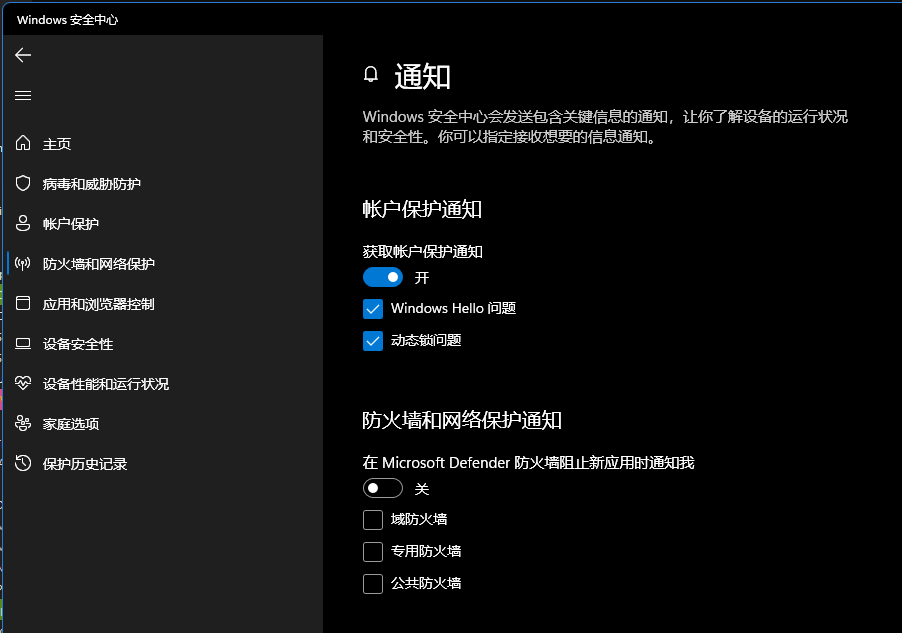
Task: Click the 获取帐户保护通知 label
Action: 422,251
